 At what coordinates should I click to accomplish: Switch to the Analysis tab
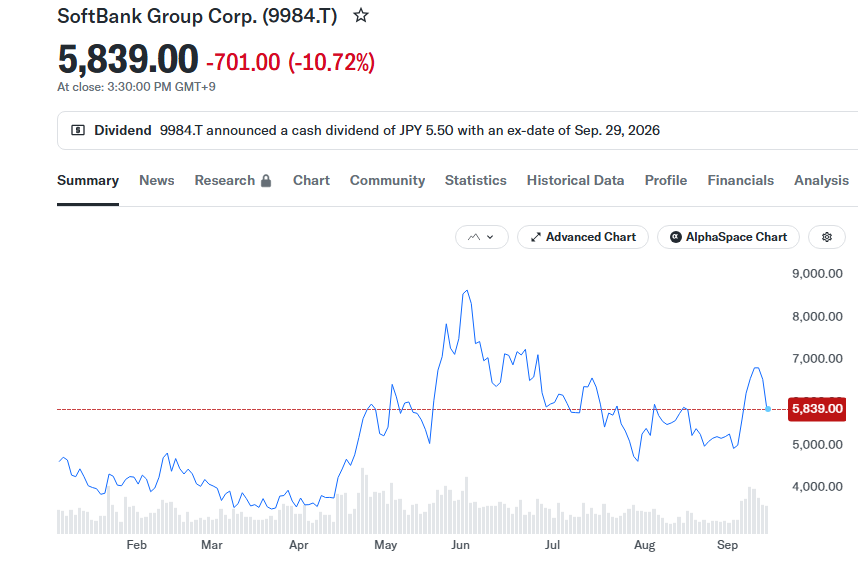click(x=821, y=181)
